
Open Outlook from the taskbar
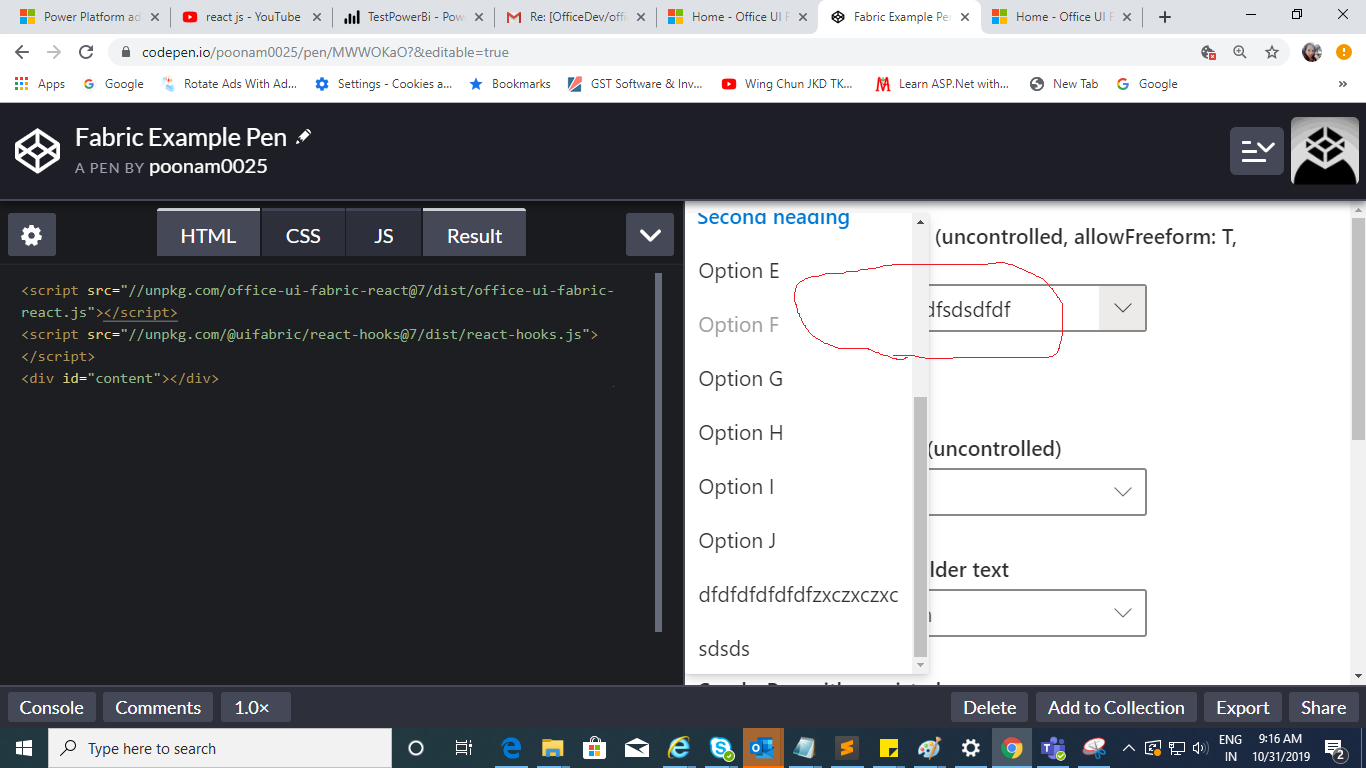coord(763,747)
